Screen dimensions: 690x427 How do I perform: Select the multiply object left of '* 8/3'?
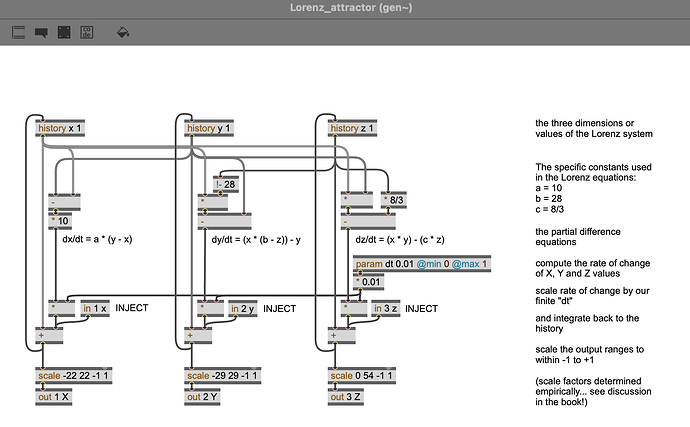357,200
